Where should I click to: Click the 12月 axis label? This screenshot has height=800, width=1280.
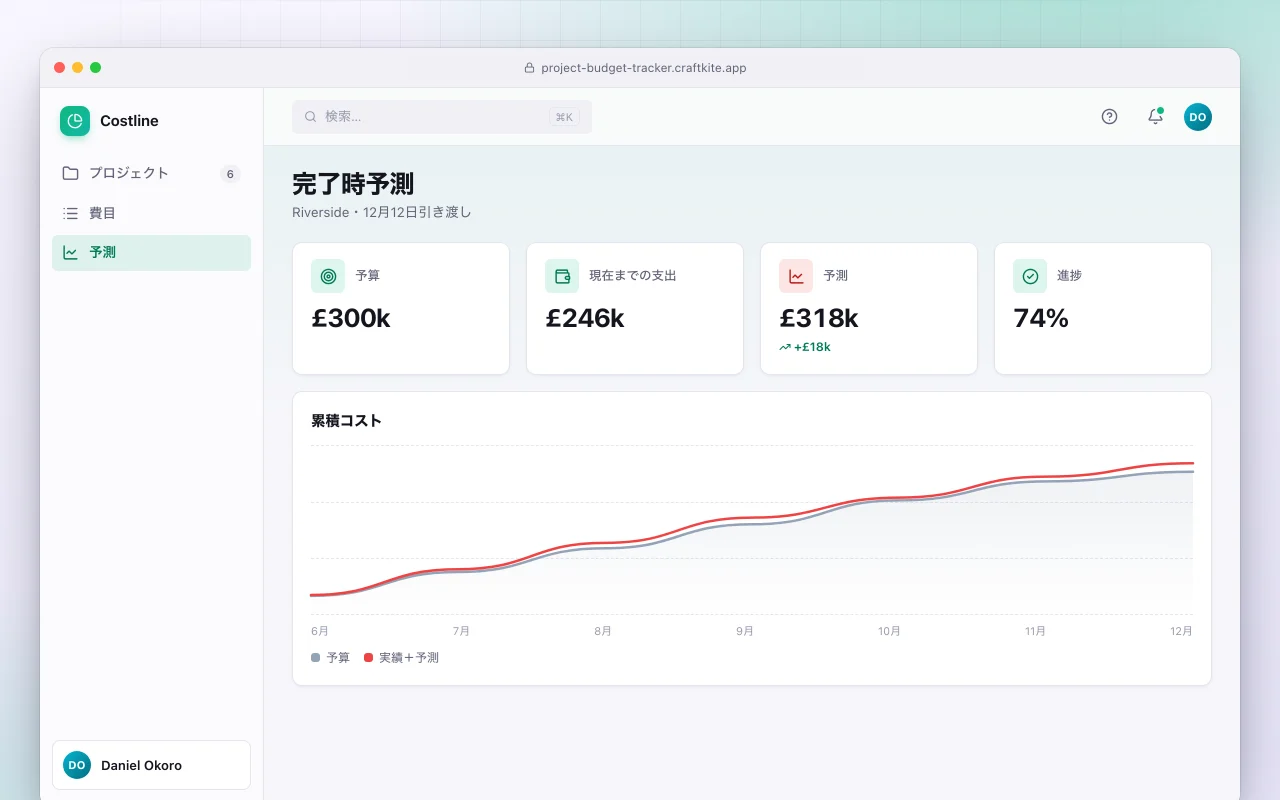pos(1182,631)
